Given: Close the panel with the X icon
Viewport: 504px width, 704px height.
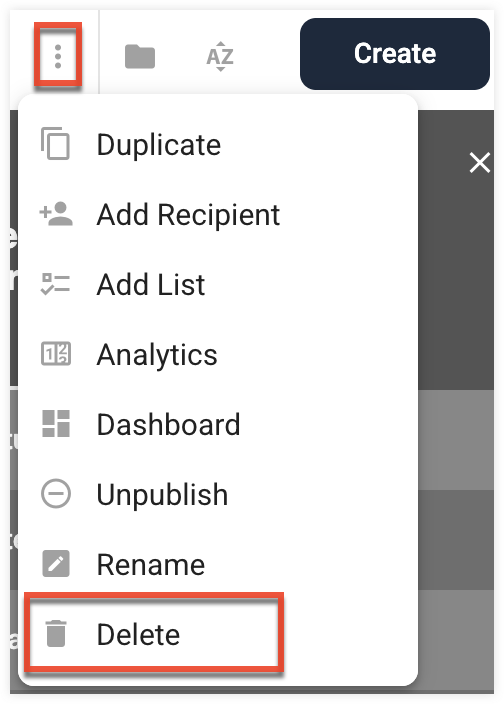Looking at the screenshot, I should (x=480, y=163).
